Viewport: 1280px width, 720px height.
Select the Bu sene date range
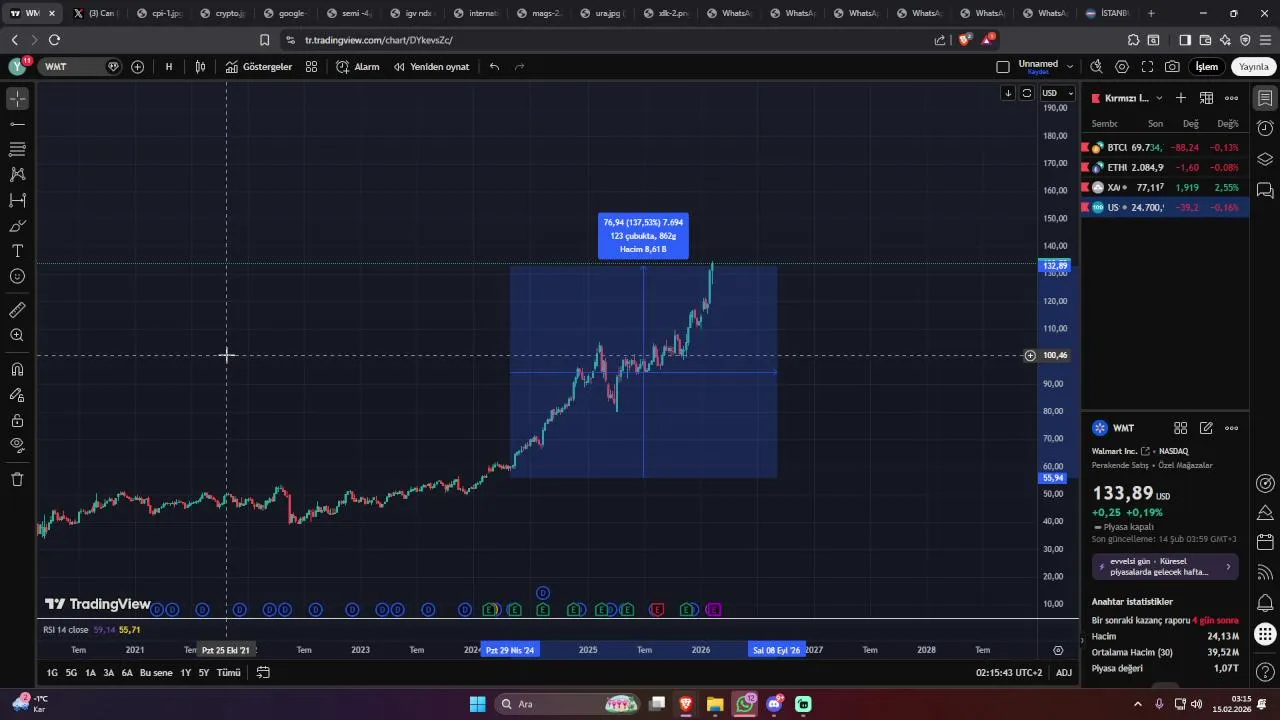click(156, 673)
